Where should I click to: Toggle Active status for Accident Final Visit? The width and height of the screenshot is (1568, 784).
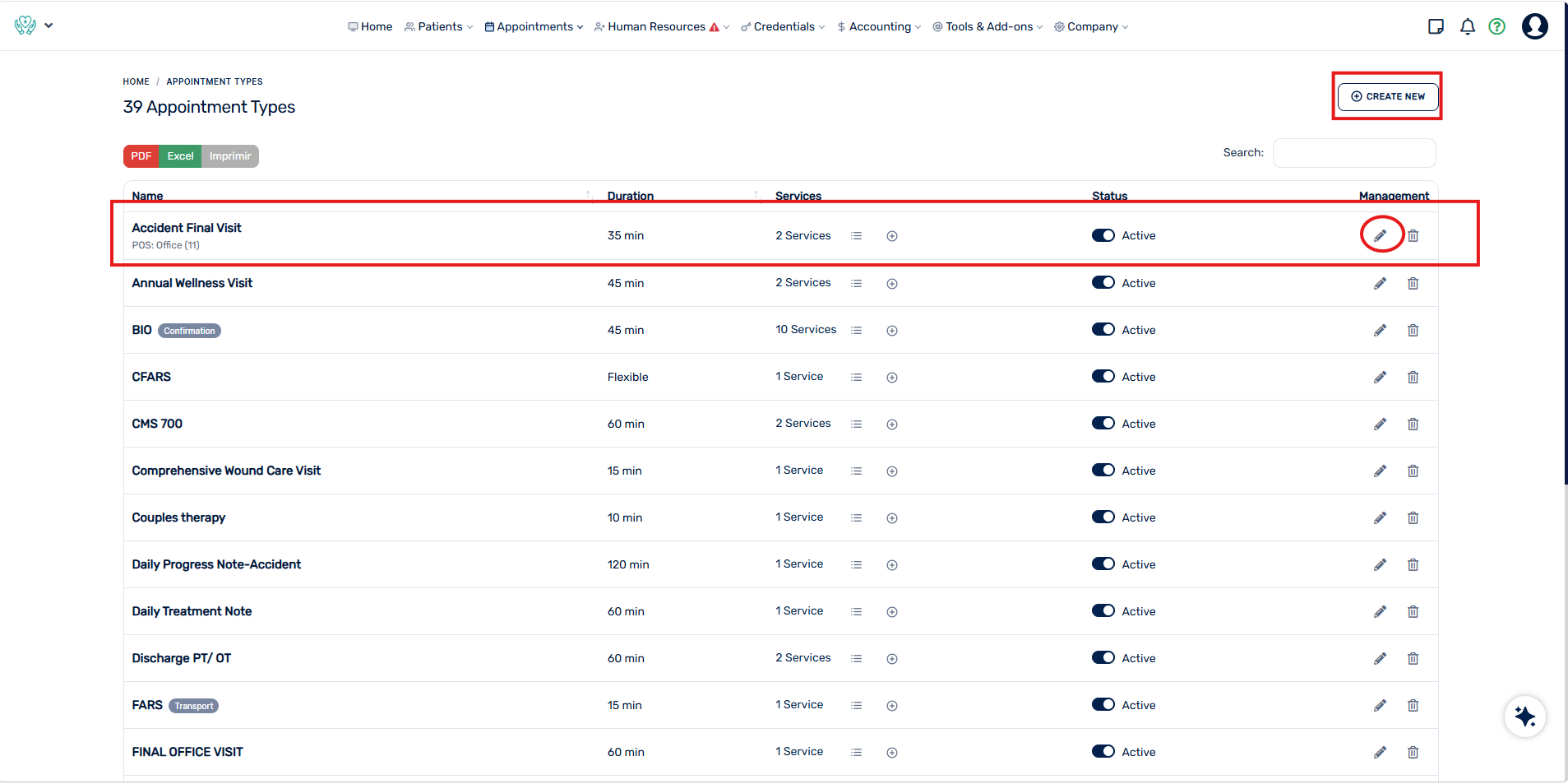[1103, 235]
